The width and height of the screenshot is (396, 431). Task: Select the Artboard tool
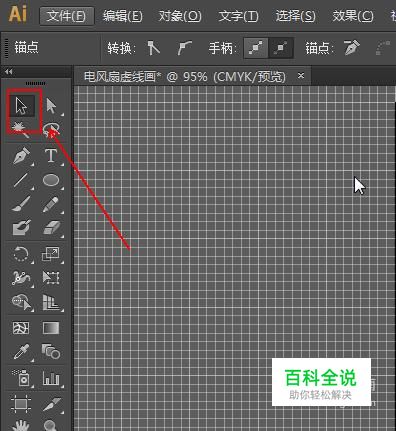click(x=21, y=403)
